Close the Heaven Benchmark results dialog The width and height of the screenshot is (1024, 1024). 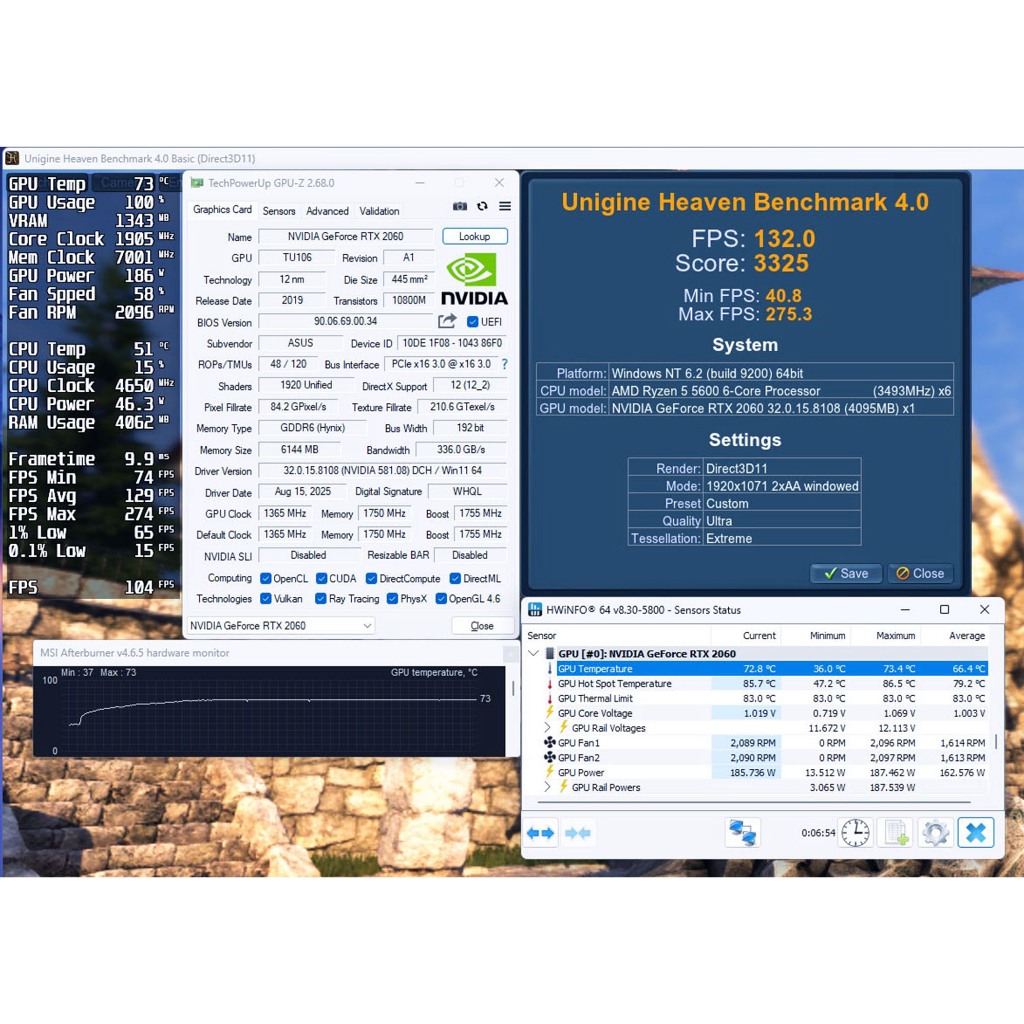(x=920, y=573)
